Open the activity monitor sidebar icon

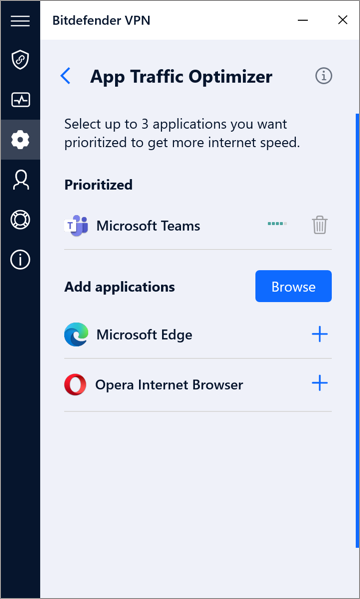pos(20,100)
